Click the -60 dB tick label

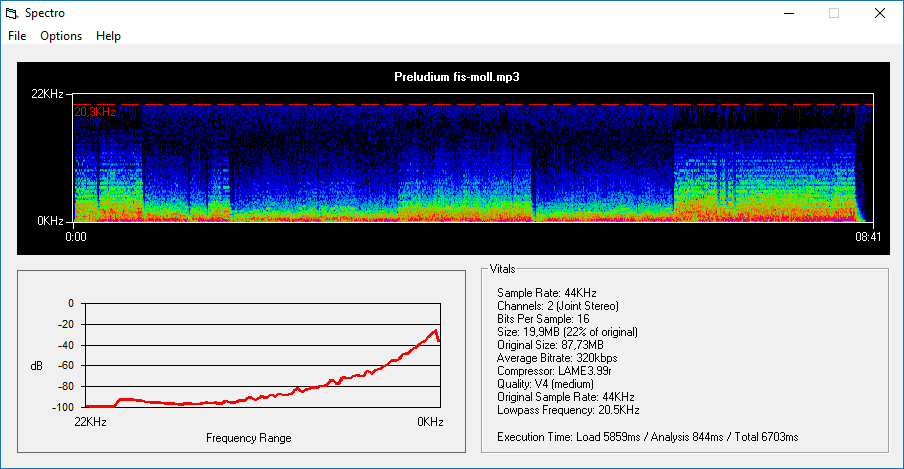click(65, 366)
